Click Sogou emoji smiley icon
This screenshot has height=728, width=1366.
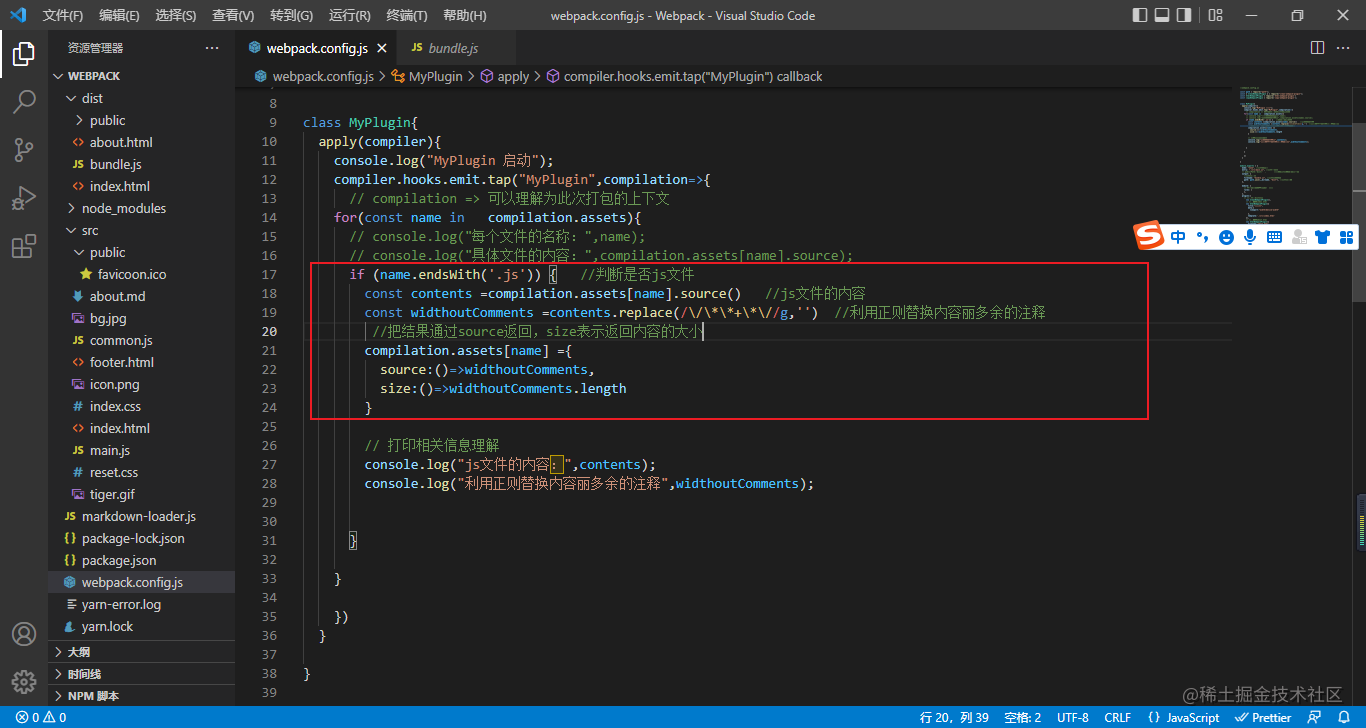click(1226, 237)
